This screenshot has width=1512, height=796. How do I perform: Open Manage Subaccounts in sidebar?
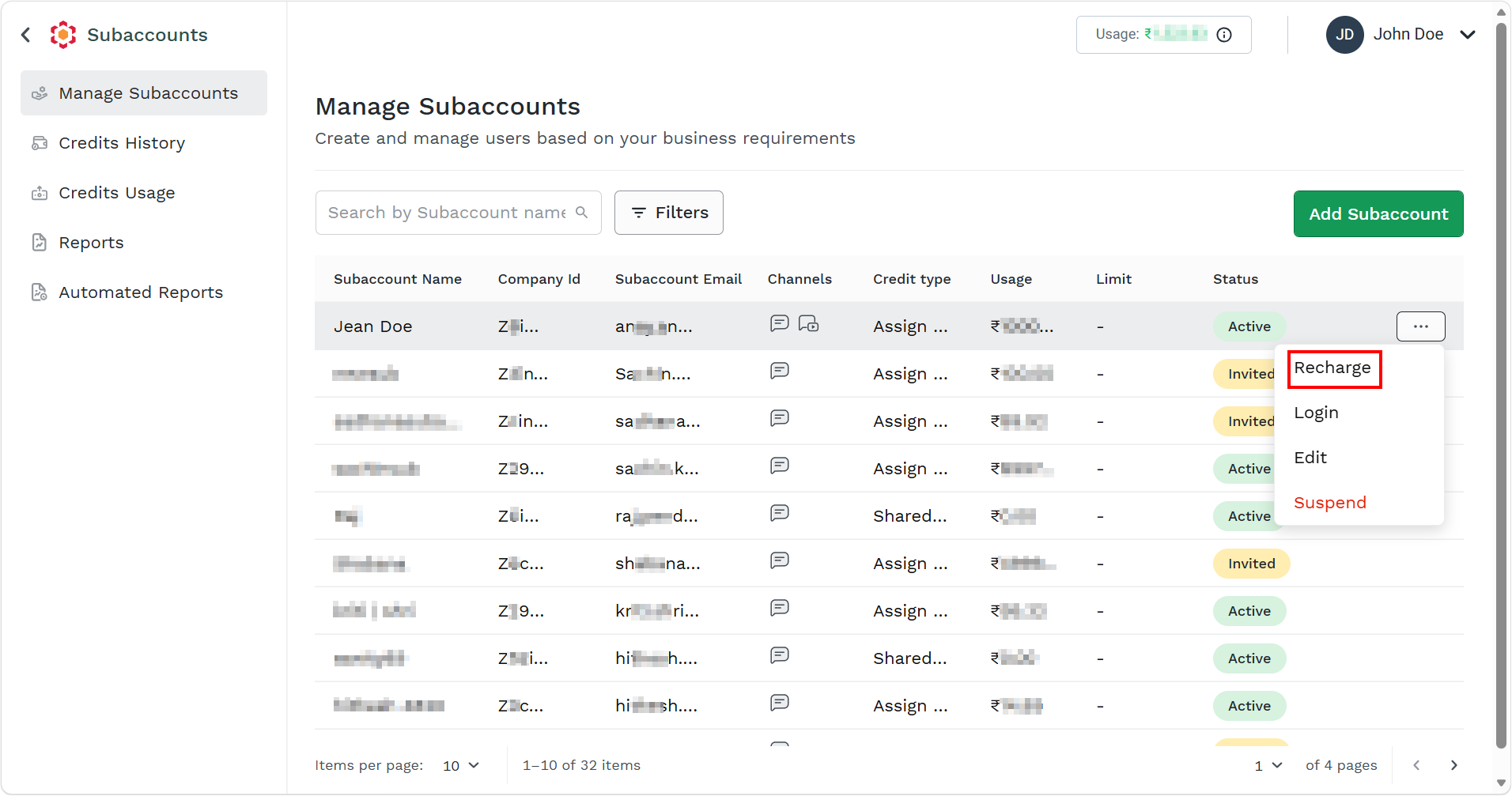click(x=144, y=93)
